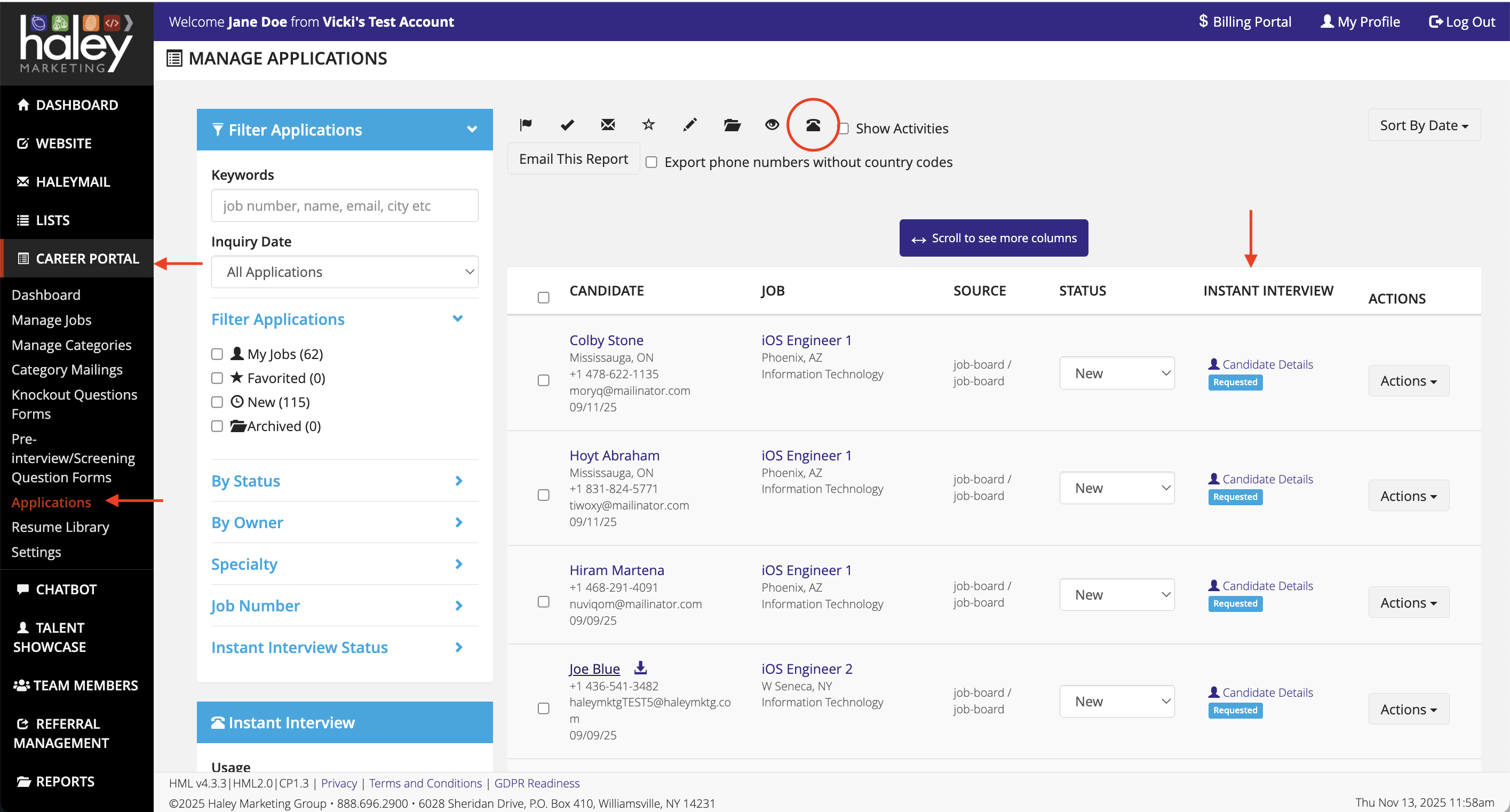Open Actions menu for Hiram Martena
The image size is (1510, 812).
pos(1408,602)
